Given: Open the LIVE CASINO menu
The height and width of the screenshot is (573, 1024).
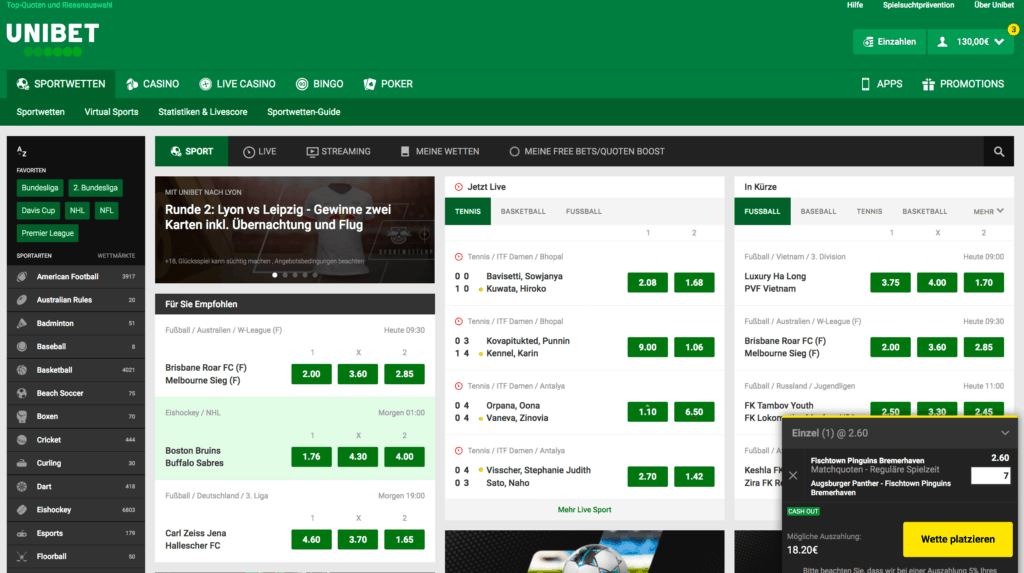Looking at the screenshot, I should (x=238, y=84).
